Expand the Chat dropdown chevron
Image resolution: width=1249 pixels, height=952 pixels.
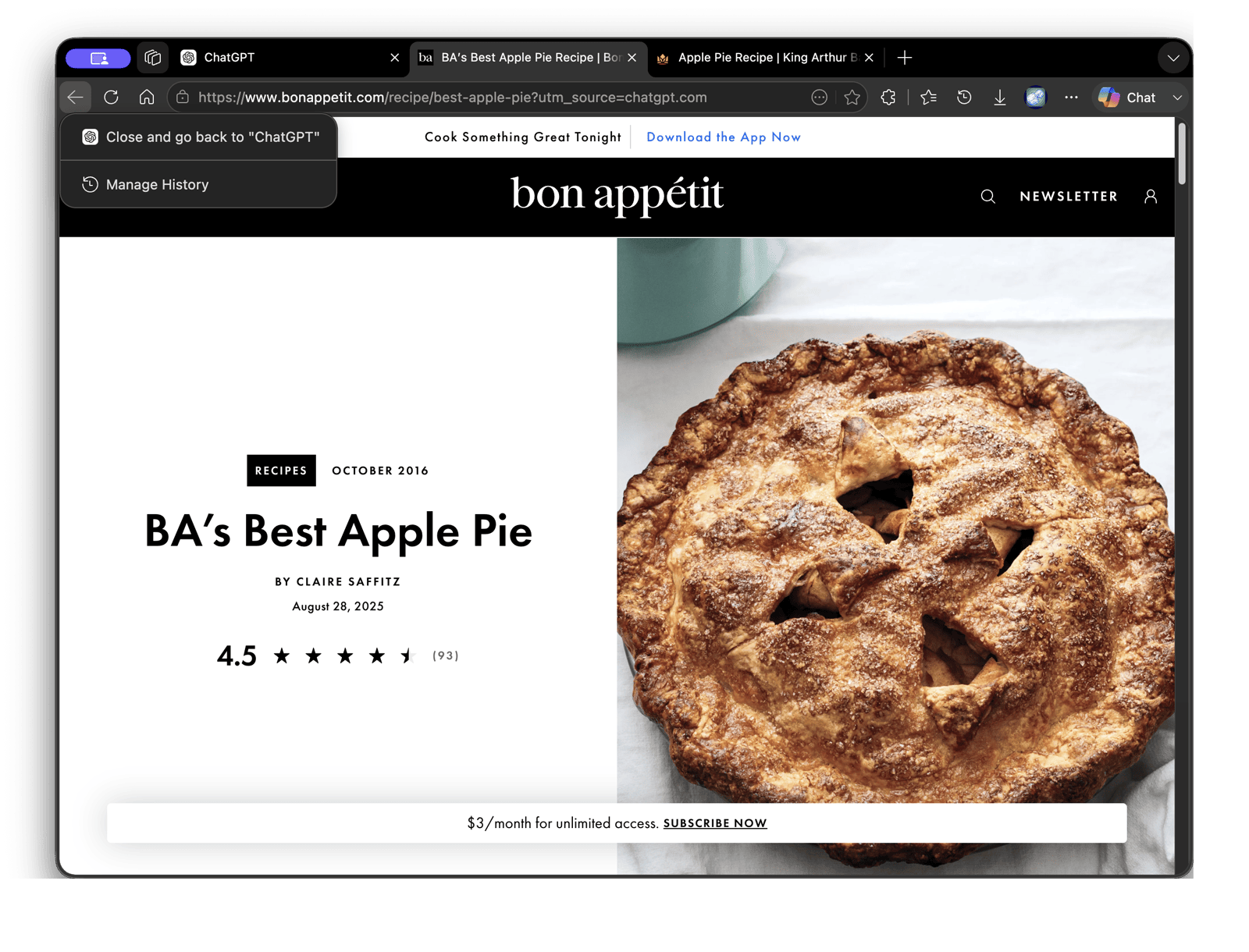point(1177,98)
